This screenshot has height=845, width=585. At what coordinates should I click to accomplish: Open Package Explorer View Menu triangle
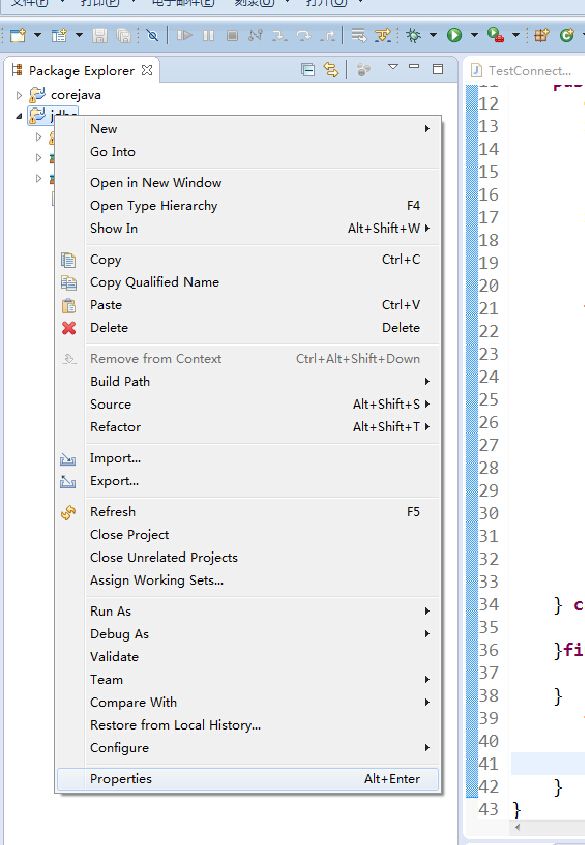coord(393,67)
